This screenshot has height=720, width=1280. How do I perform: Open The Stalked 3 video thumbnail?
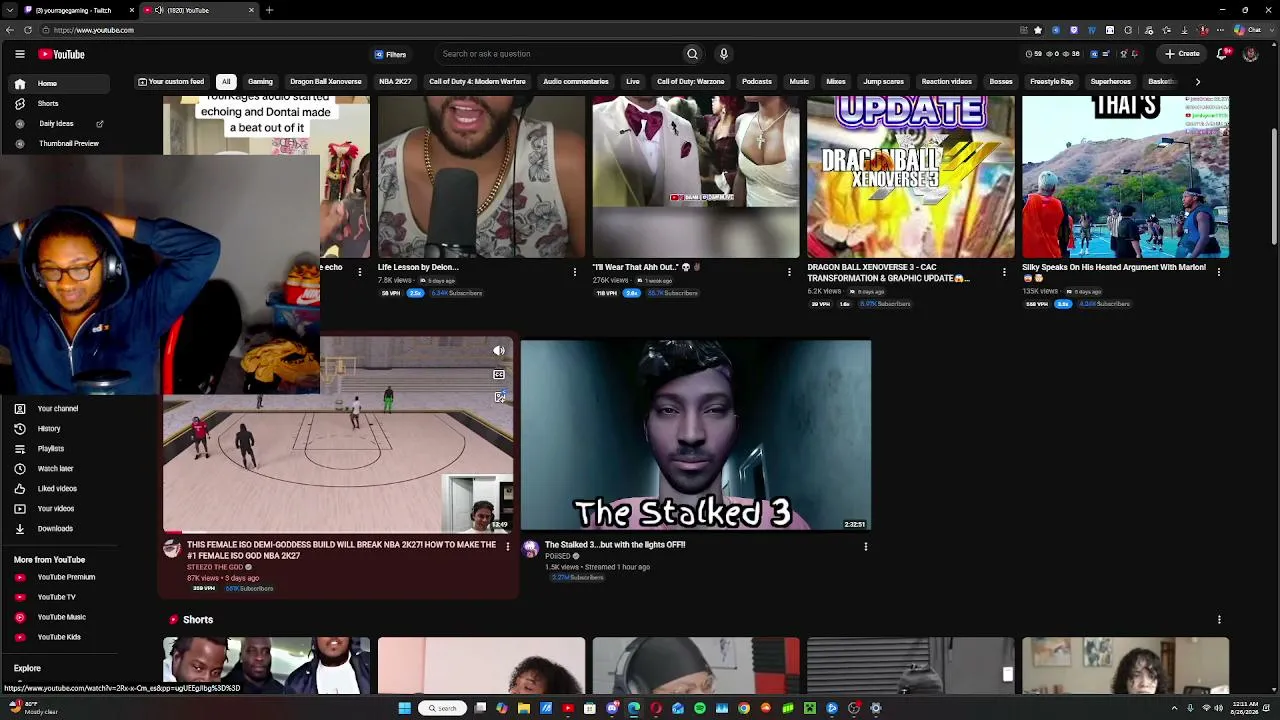pyautogui.click(x=696, y=435)
